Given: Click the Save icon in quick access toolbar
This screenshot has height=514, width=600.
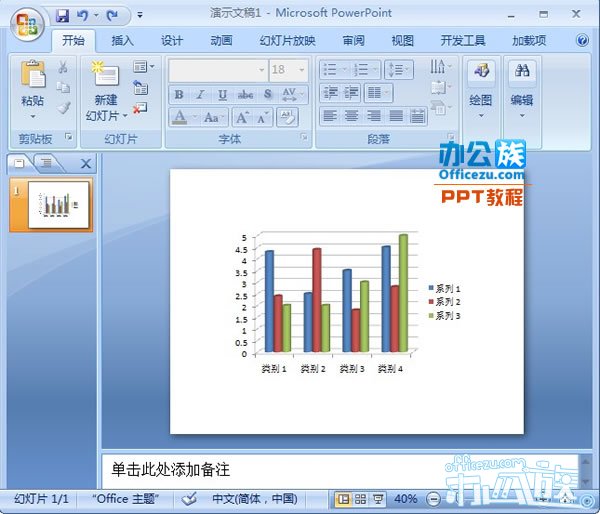Looking at the screenshot, I should pos(63,15).
